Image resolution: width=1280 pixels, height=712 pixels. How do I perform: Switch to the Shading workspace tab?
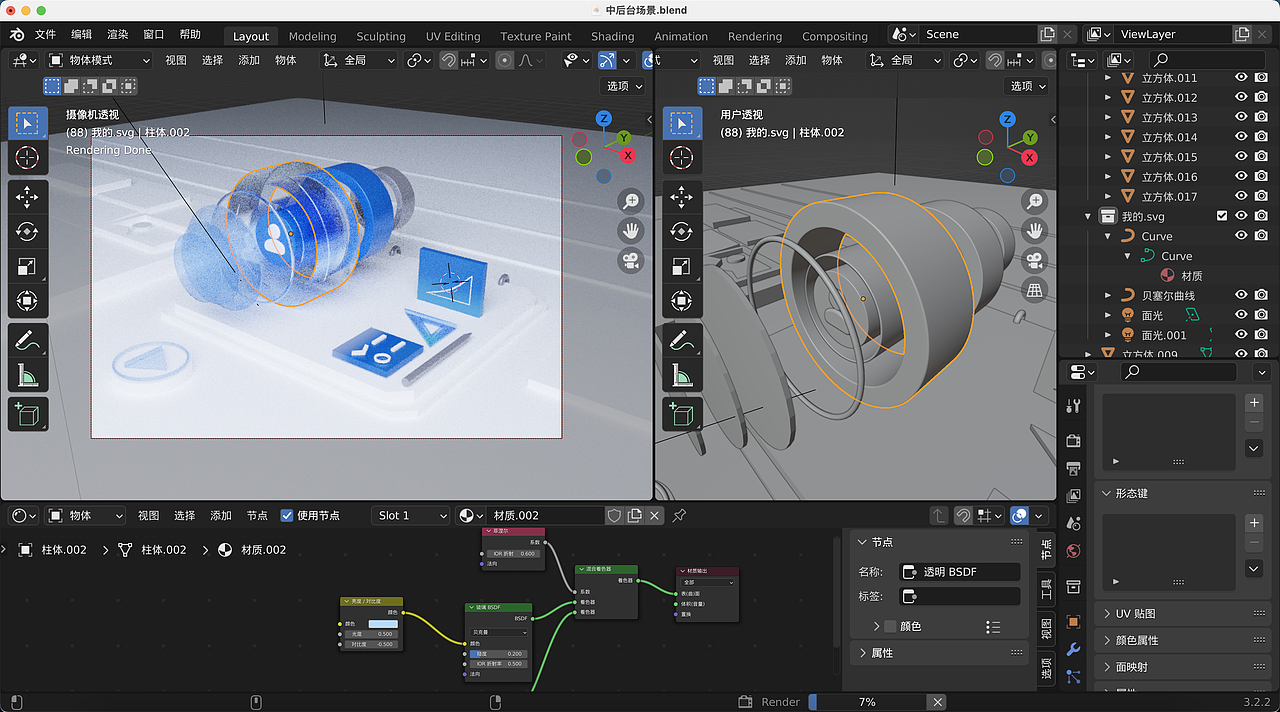(x=612, y=36)
